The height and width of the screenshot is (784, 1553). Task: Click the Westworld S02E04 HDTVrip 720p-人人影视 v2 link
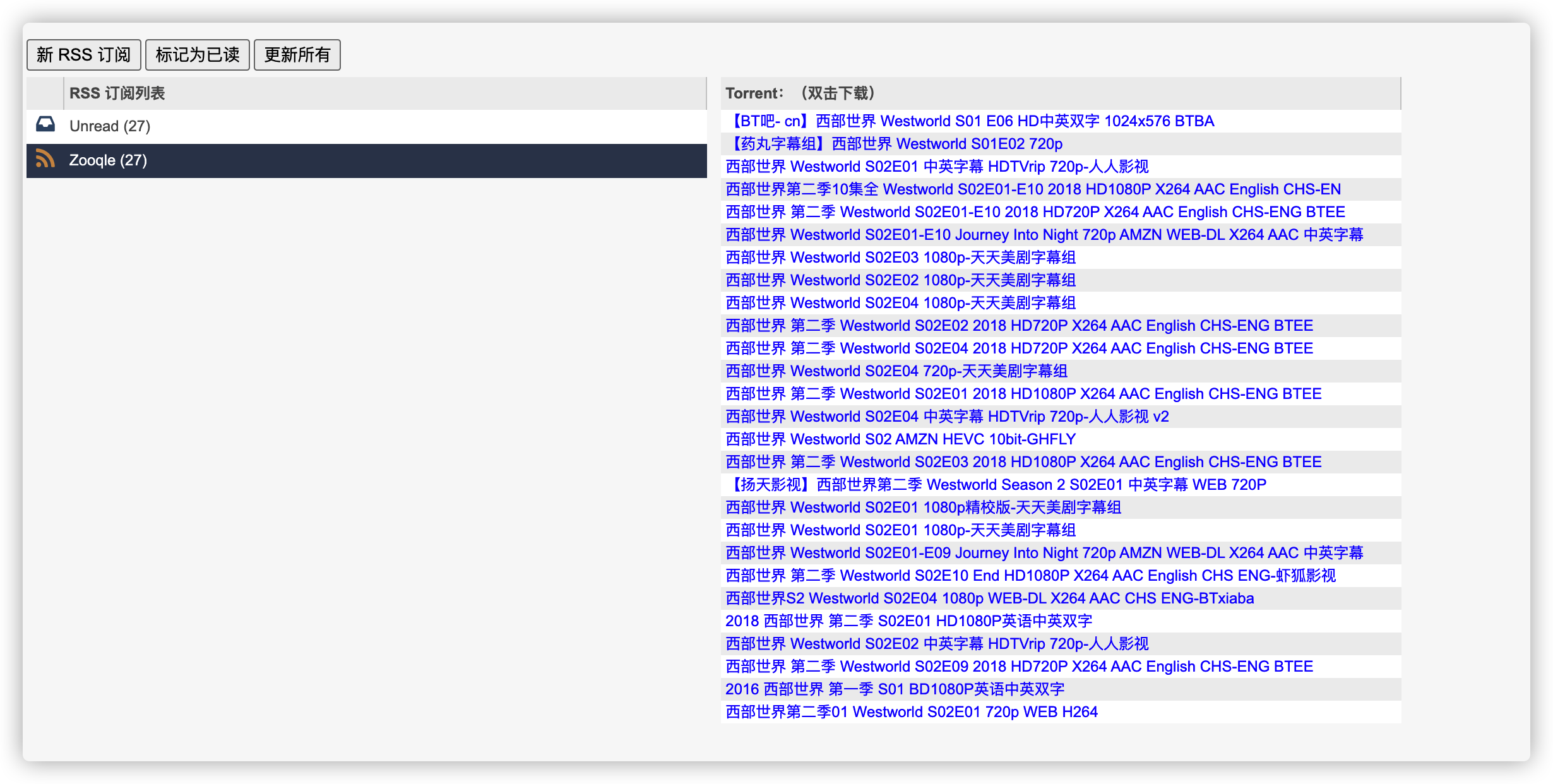(948, 417)
